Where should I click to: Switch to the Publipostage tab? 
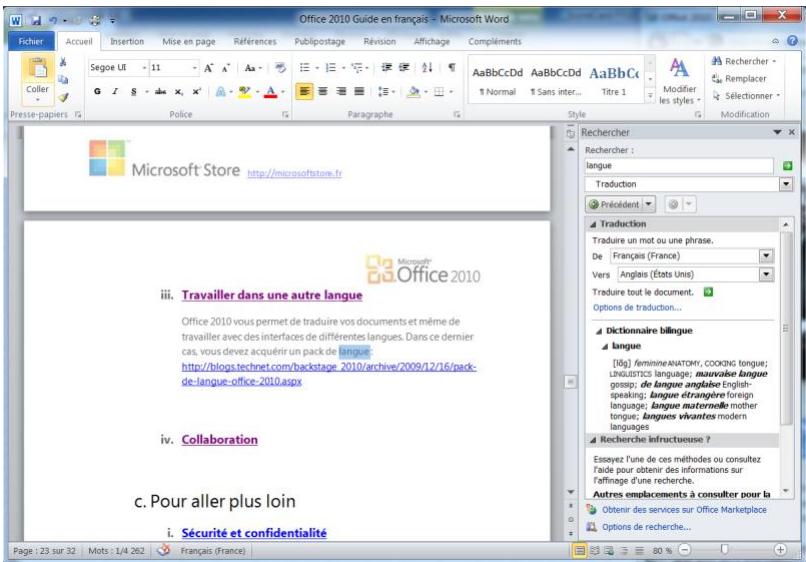(320, 42)
